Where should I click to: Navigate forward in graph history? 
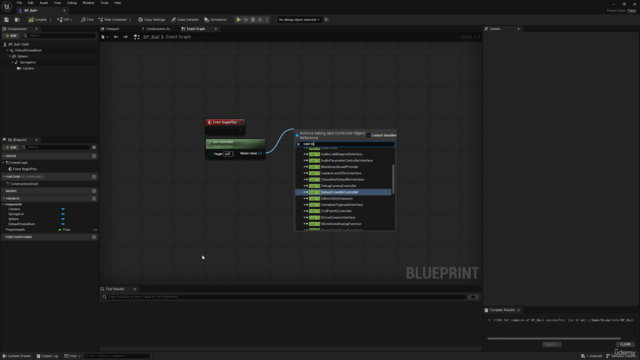(125, 37)
